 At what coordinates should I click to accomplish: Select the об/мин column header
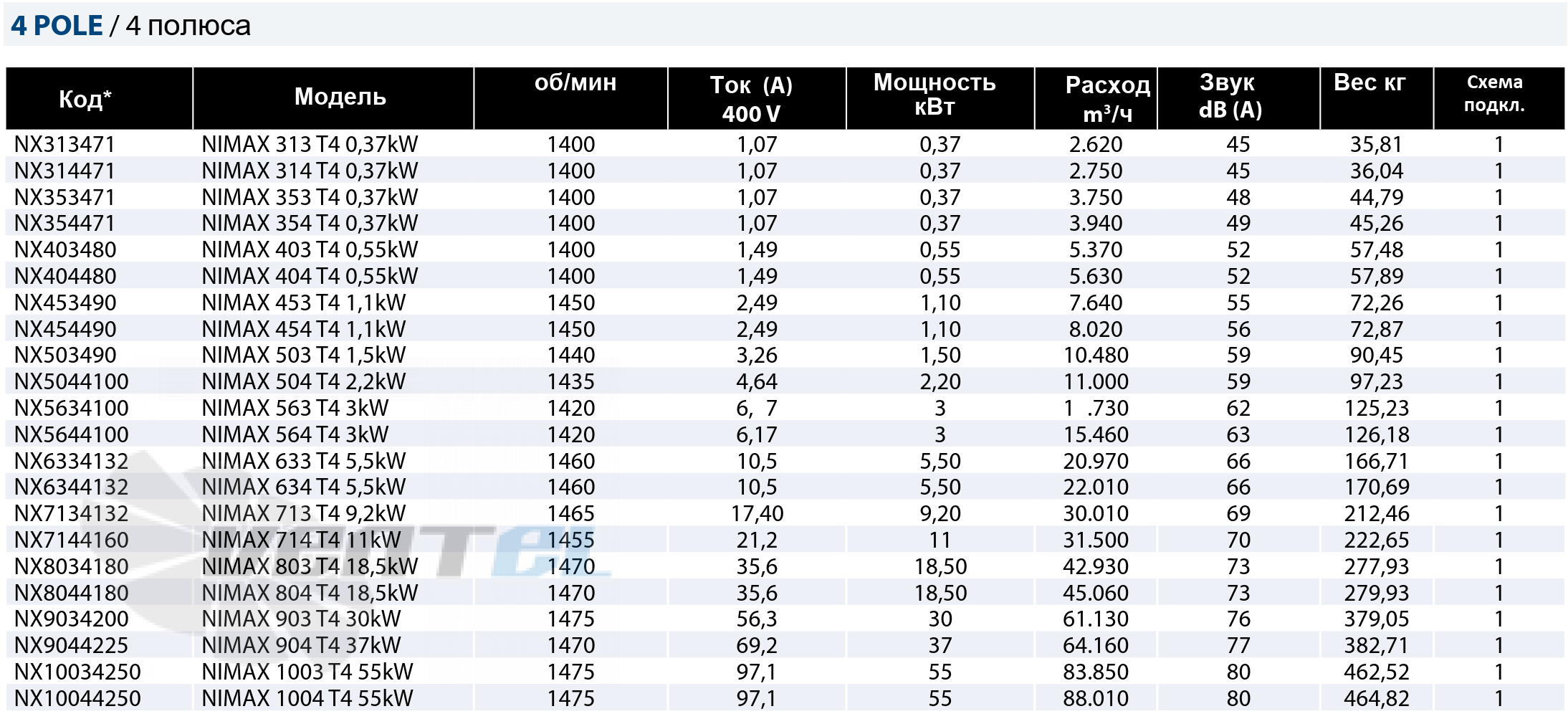pyautogui.click(x=575, y=83)
